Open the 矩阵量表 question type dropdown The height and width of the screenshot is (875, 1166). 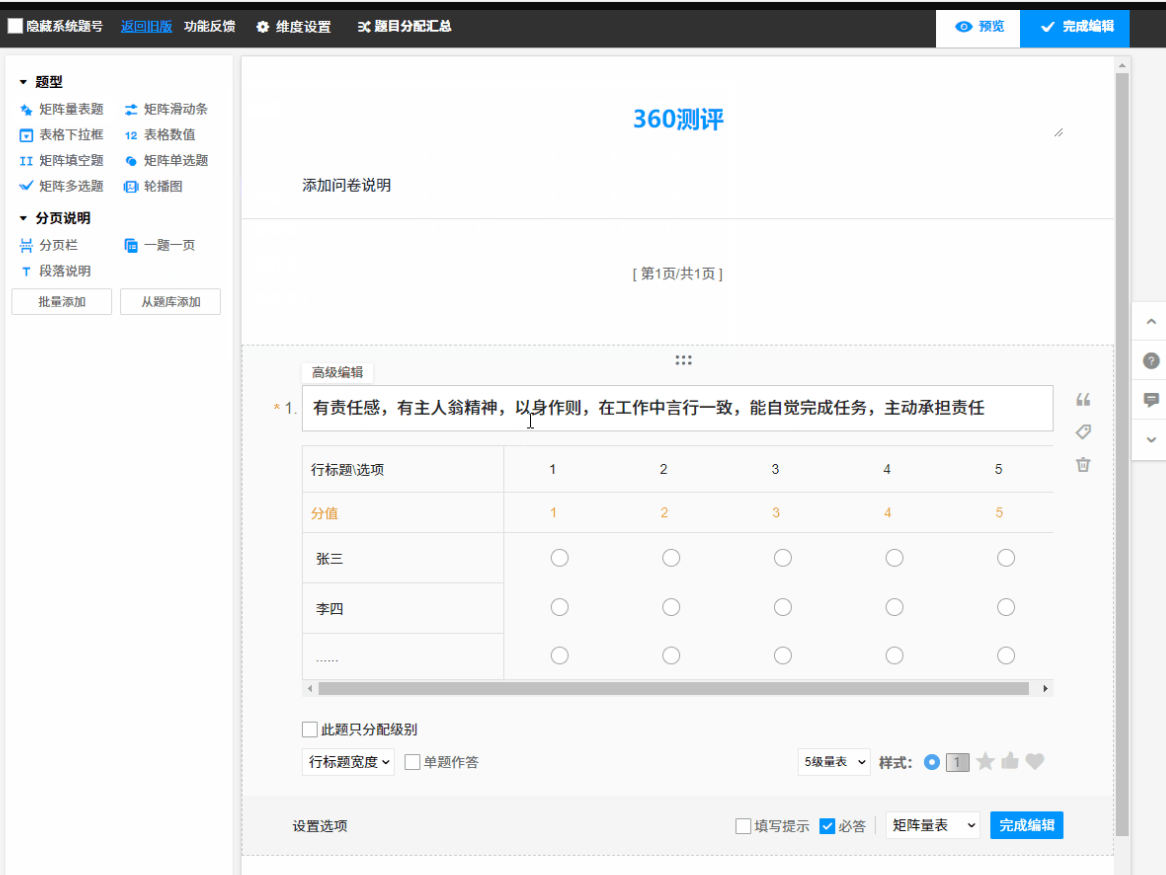coord(933,825)
